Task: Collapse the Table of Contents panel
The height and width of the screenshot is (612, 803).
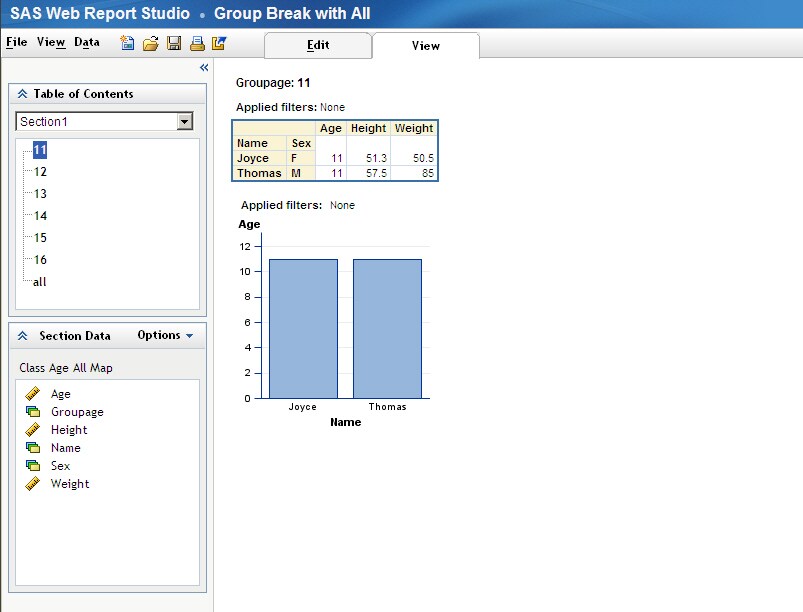Action: point(23,94)
